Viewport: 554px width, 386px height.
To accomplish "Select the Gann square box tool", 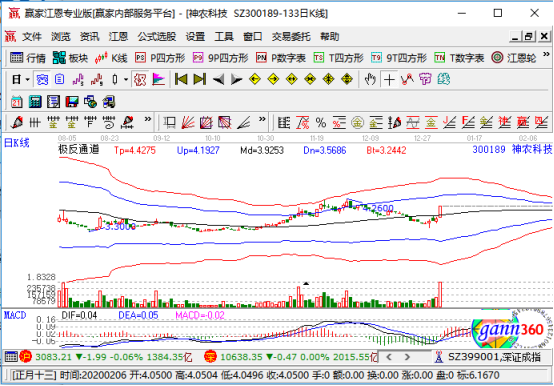I will tap(206, 123).
